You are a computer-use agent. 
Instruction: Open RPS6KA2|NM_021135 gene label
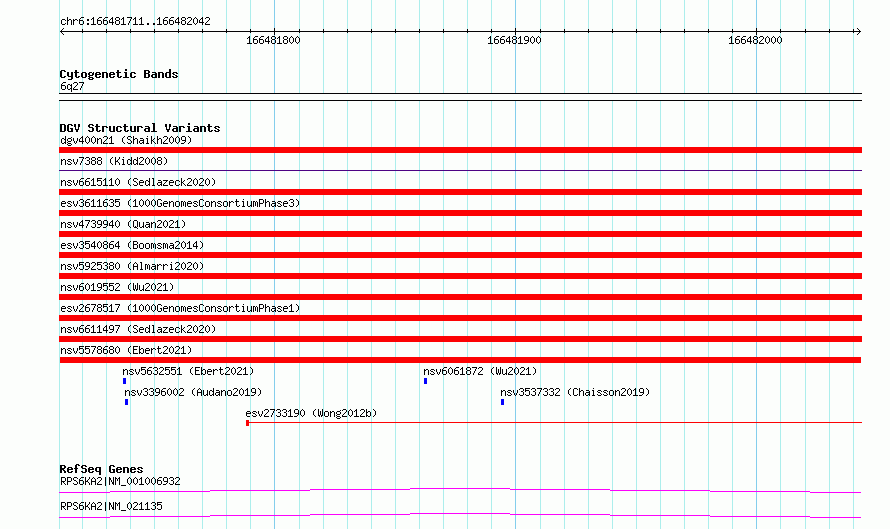click(x=111, y=506)
